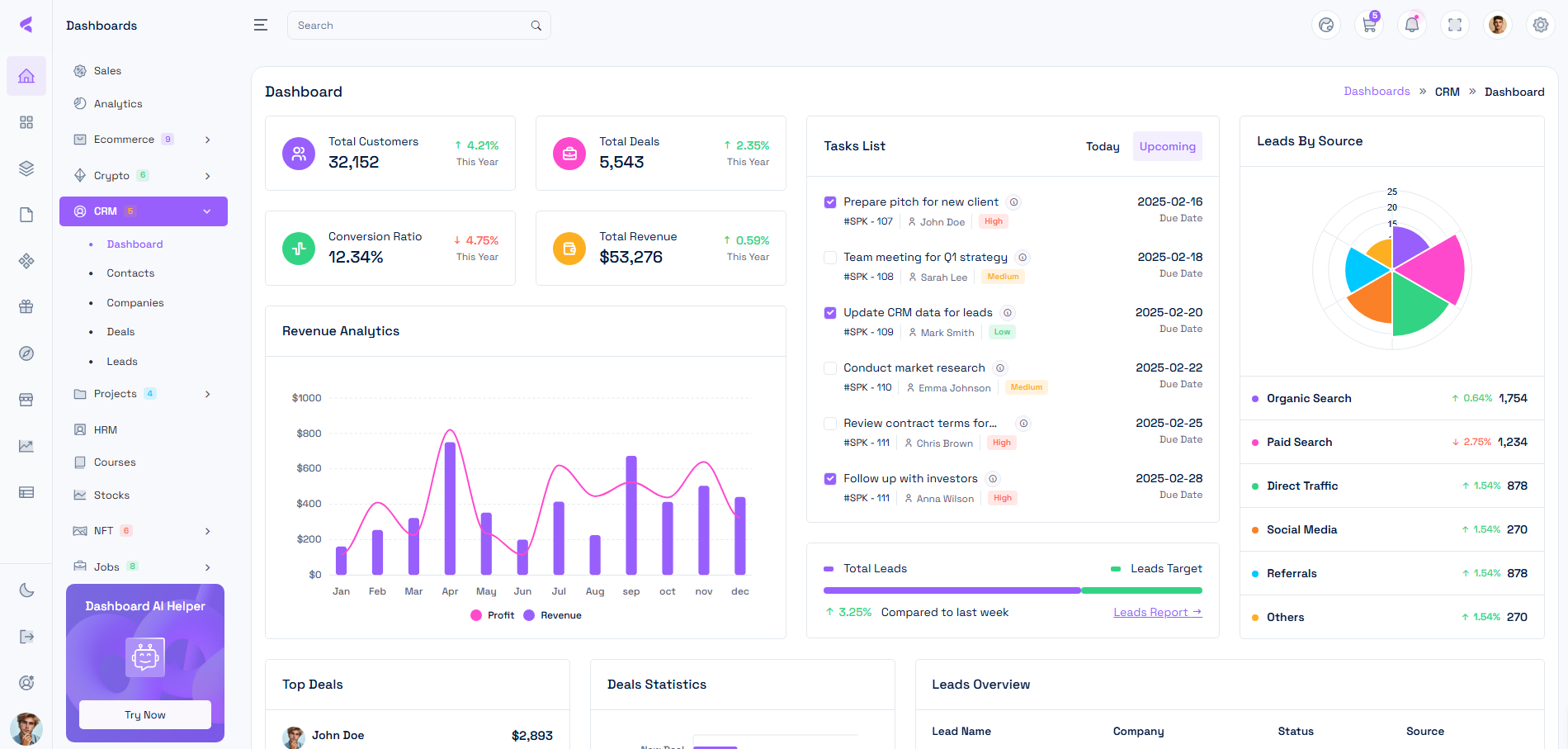Toggle Revenue series in chart legend
Screen dimensions: 1568x749
pyautogui.click(x=553, y=615)
